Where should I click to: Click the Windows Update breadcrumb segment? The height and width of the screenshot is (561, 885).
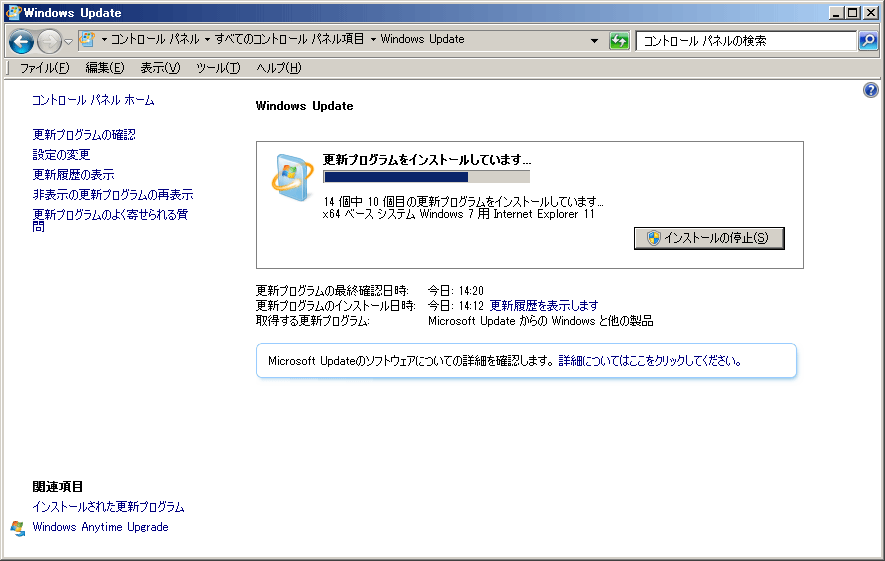click(x=422, y=40)
